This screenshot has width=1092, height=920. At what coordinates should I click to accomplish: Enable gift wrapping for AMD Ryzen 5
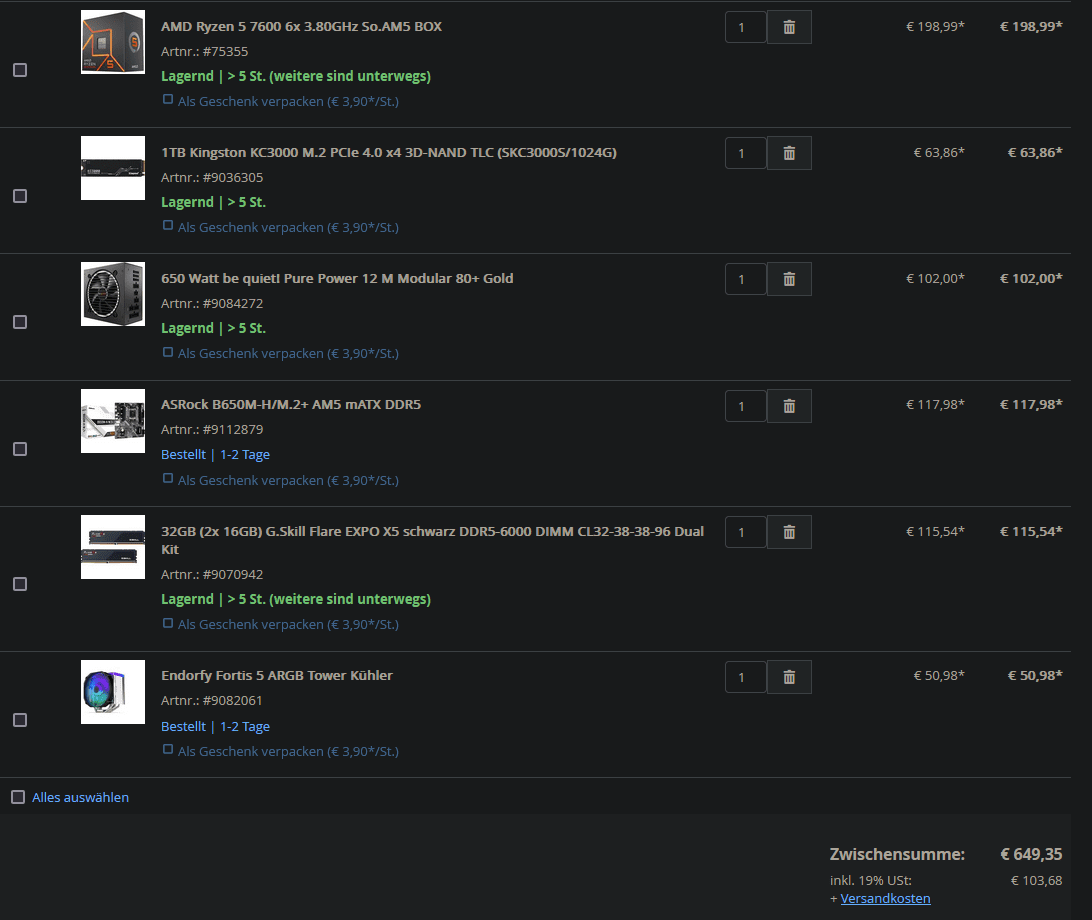click(168, 100)
